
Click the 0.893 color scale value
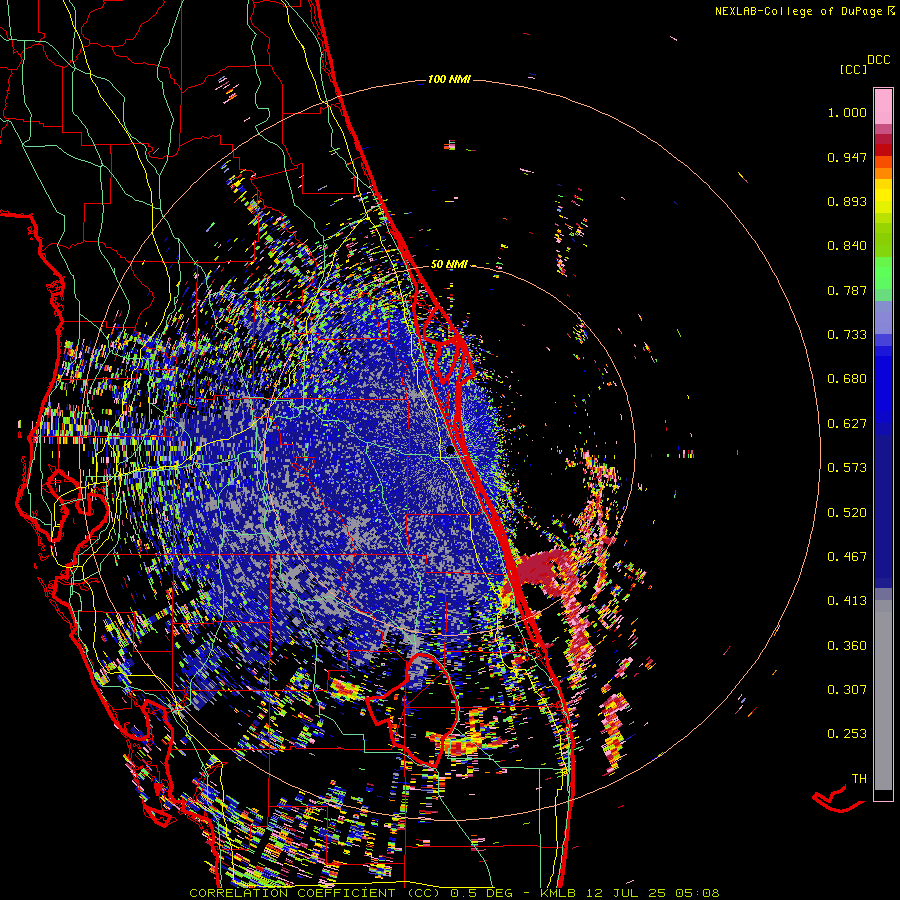pos(847,201)
